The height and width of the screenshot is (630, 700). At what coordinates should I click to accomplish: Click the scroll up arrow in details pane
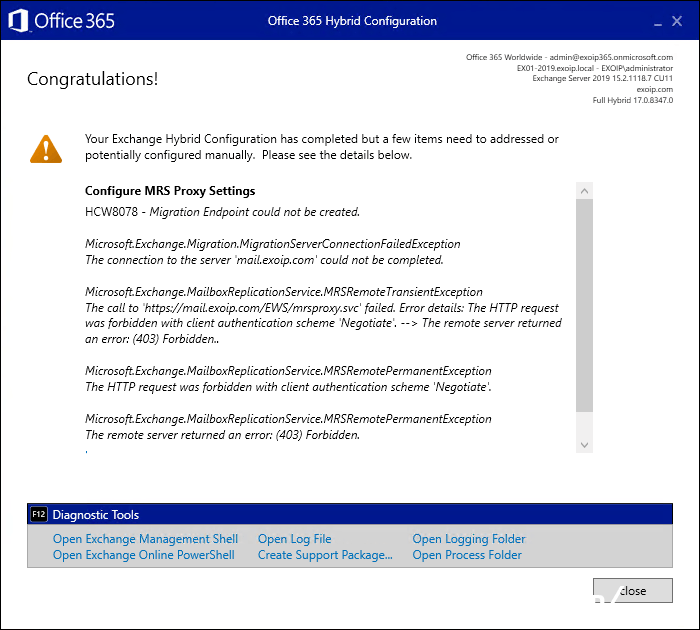[584, 191]
